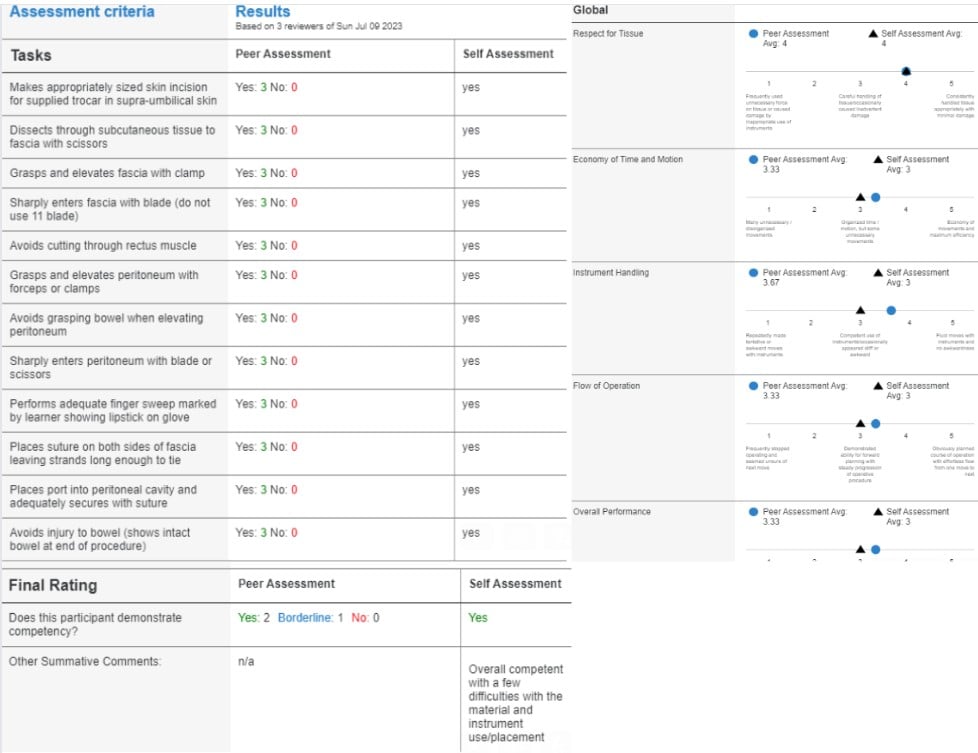978x753 pixels.
Task: Click the Self Assessment column header beside Tasks
Action: pyautogui.click(x=508, y=54)
